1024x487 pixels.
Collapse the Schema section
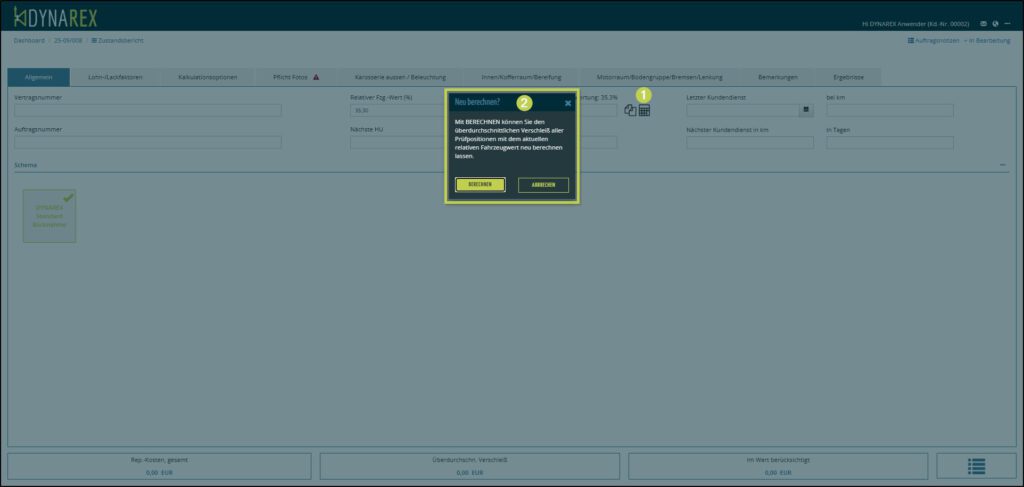[x=1002, y=164]
